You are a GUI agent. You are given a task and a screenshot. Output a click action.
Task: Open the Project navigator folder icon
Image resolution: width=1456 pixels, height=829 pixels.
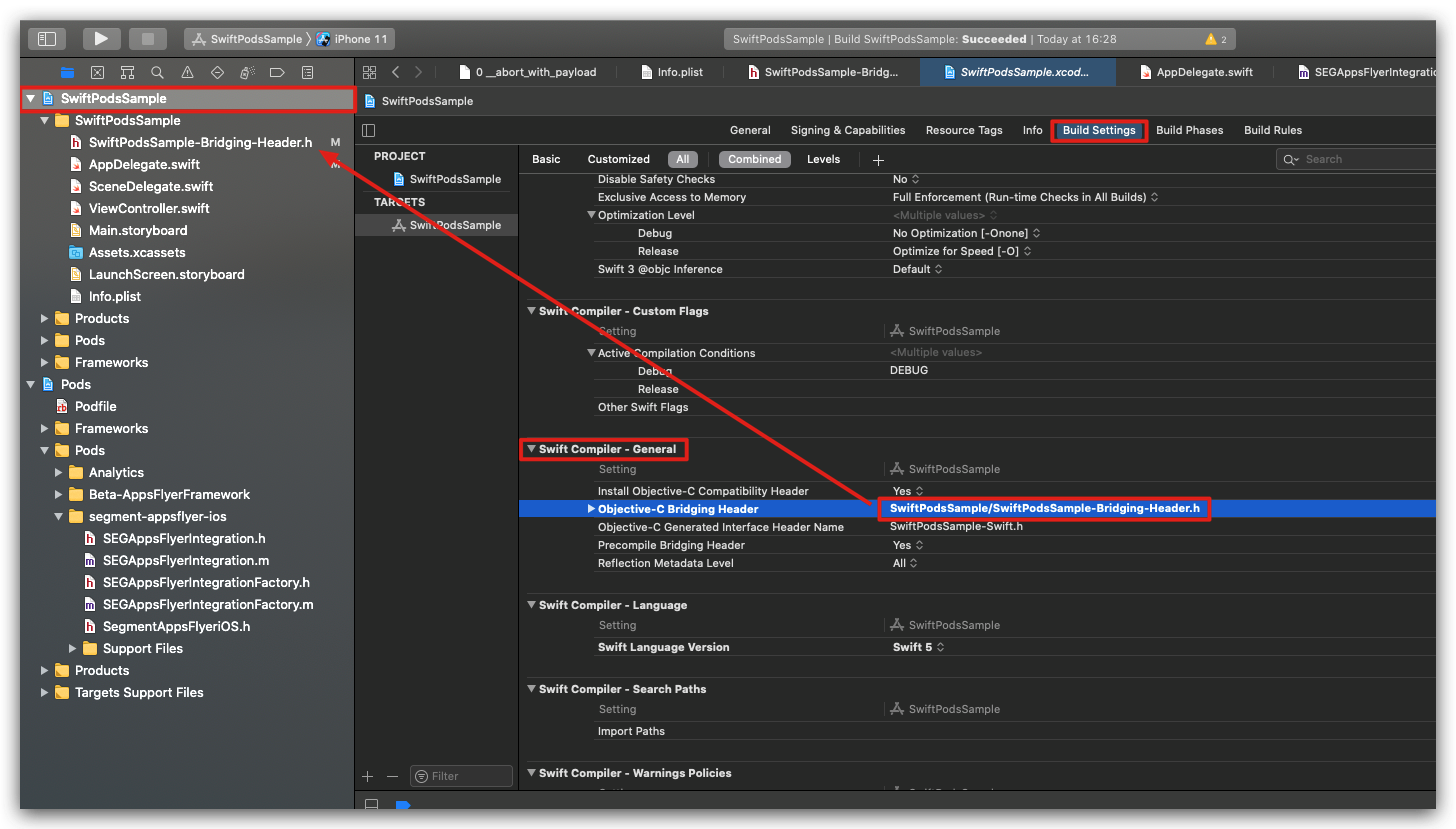67,72
